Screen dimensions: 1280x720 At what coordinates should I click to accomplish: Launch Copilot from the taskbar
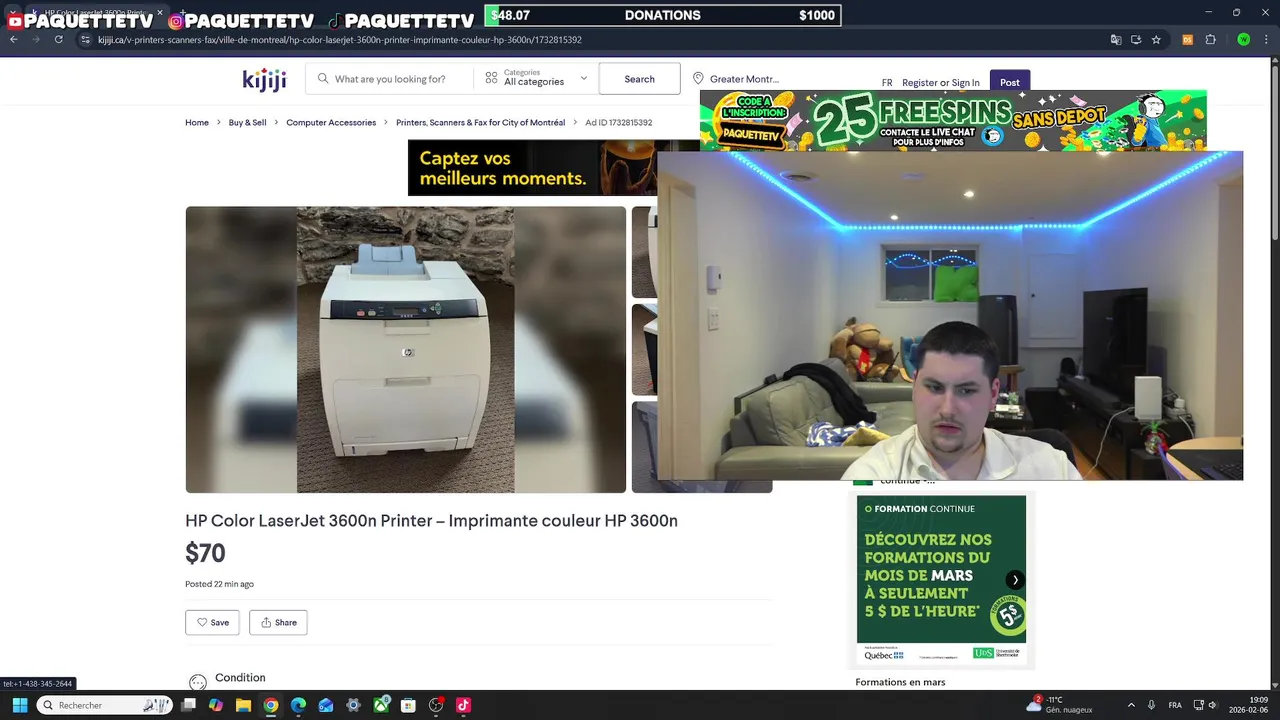pos(215,705)
